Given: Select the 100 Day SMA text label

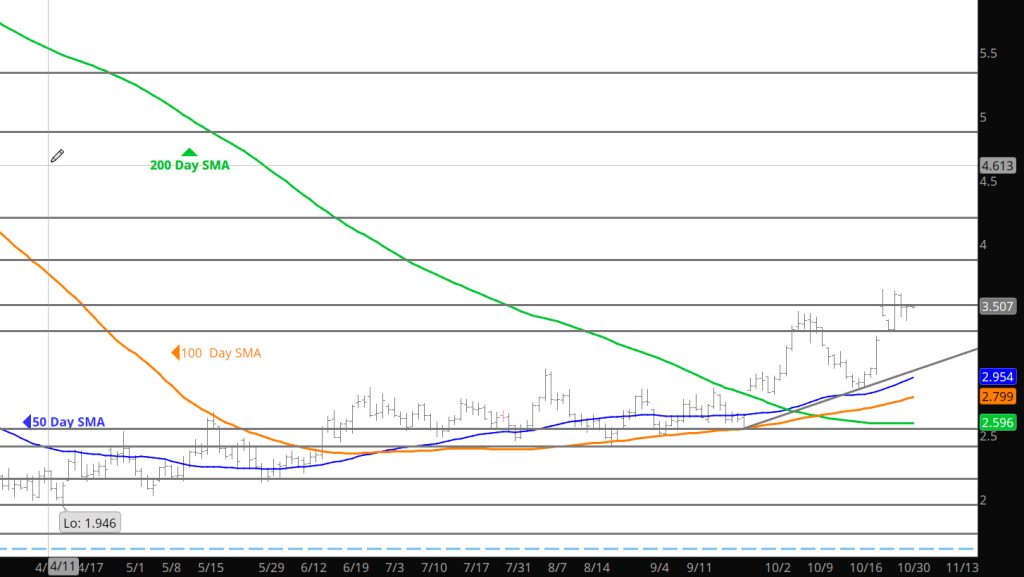Looking at the screenshot, I should tap(221, 353).
